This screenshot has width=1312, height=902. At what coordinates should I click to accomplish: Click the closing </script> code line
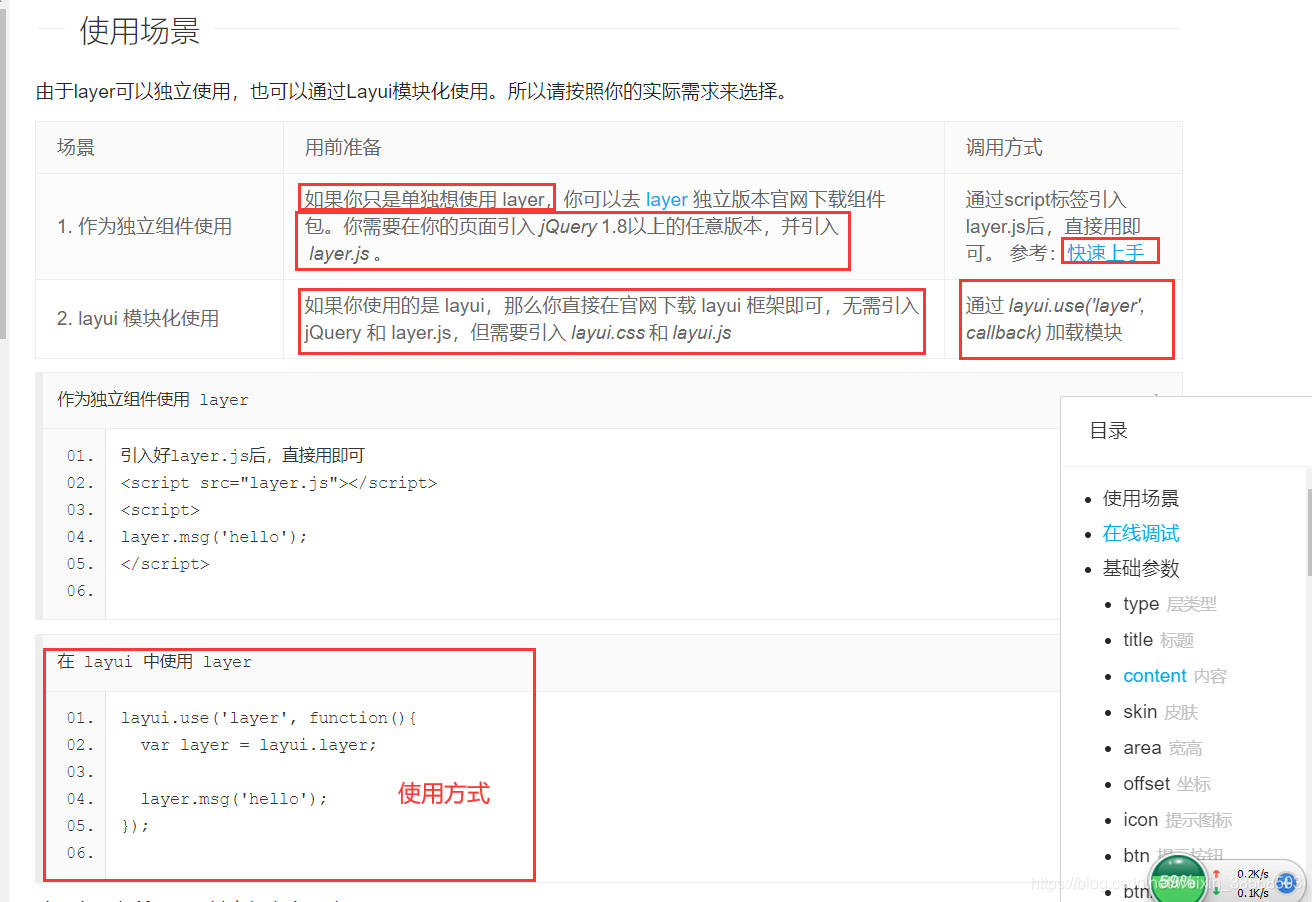pos(165,564)
